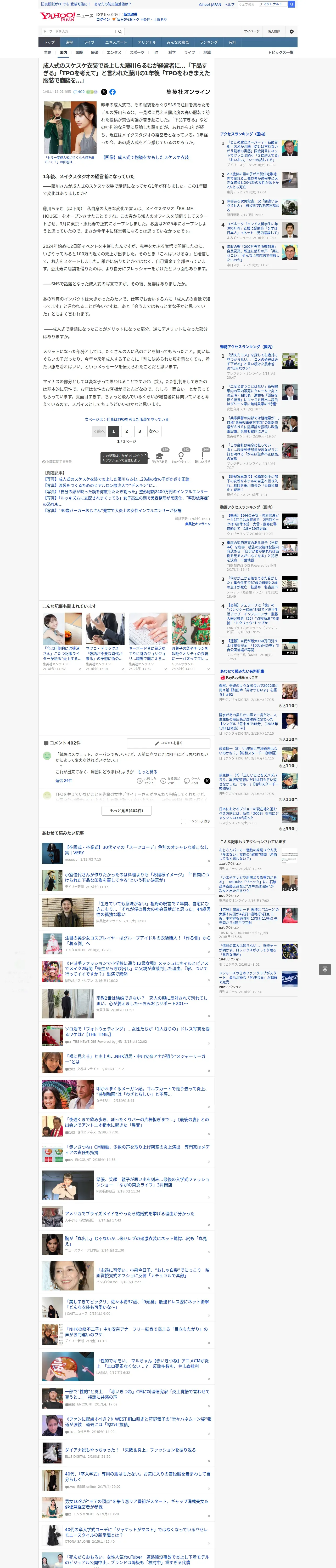
Task: Click the comment count 402 speech bubble
Action: (x=80, y=92)
